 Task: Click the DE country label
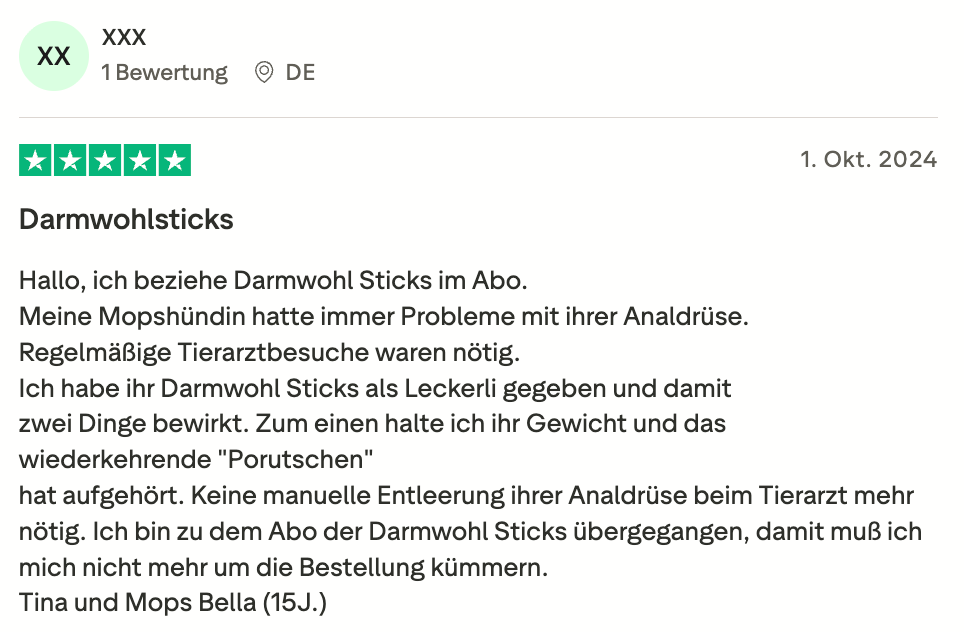300,73
